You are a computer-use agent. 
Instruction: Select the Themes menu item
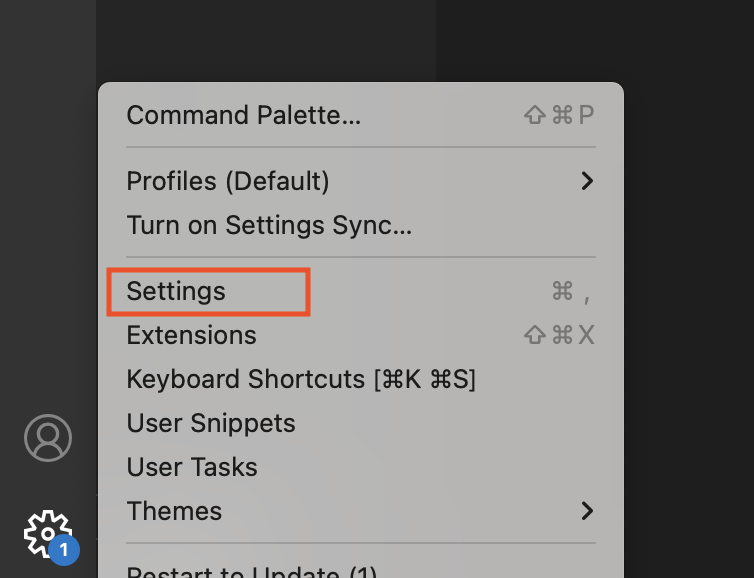pyautogui.click(x=174, y=511)
